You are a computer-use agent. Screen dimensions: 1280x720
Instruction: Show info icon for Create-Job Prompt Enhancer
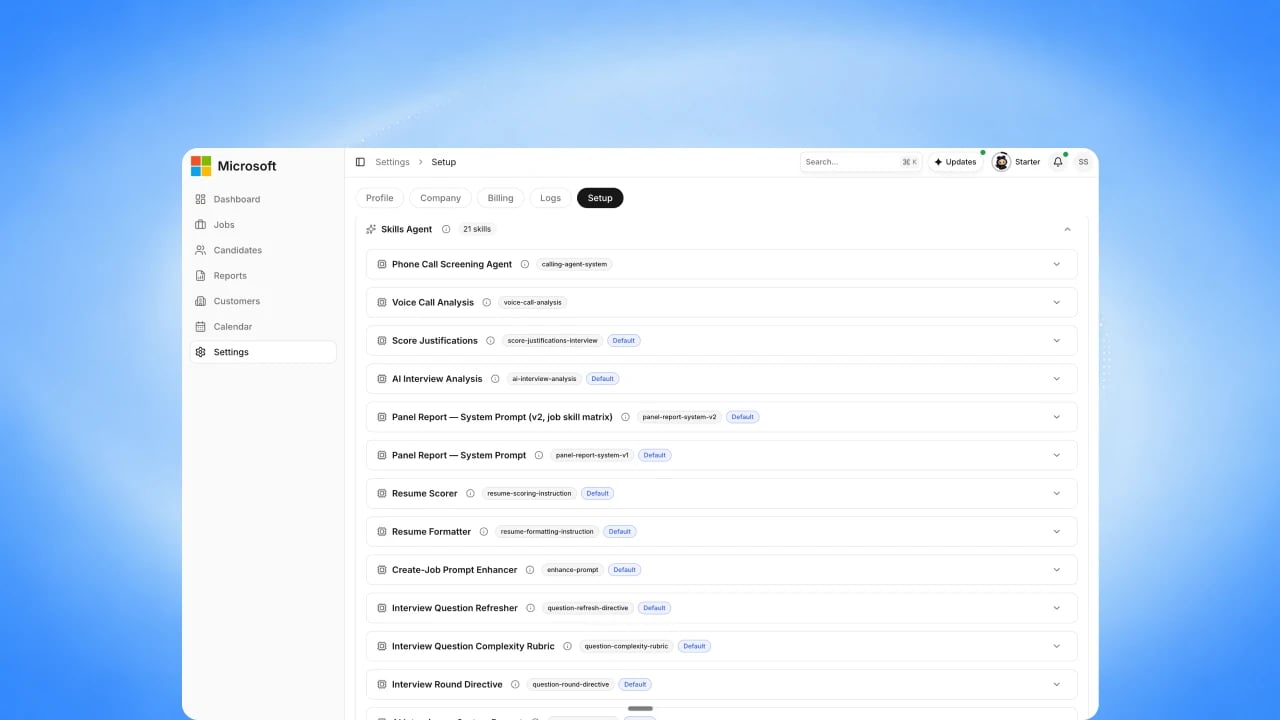pyautogui.click(x=530, y=570)
